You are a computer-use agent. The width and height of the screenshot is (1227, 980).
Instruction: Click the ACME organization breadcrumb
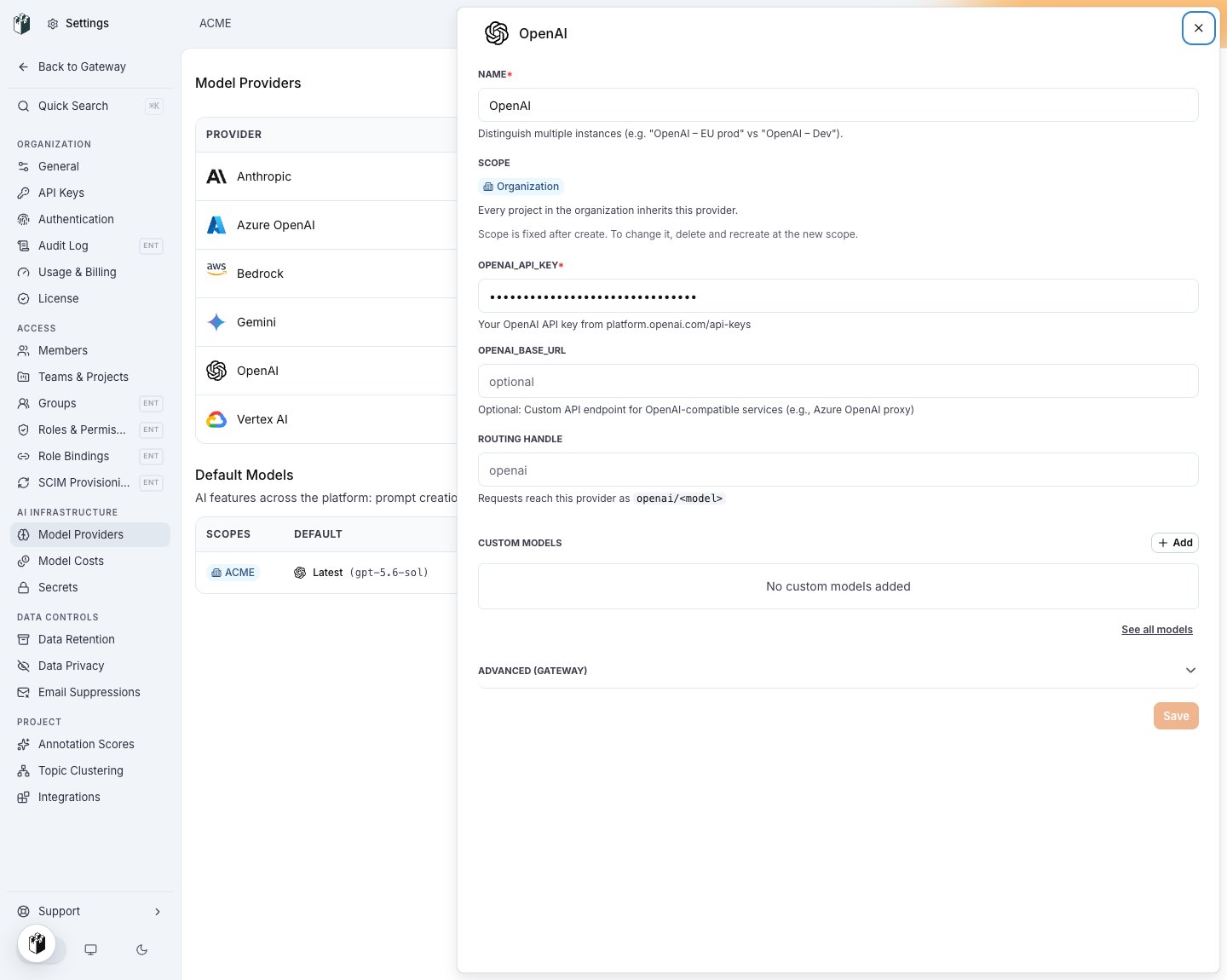216,23
